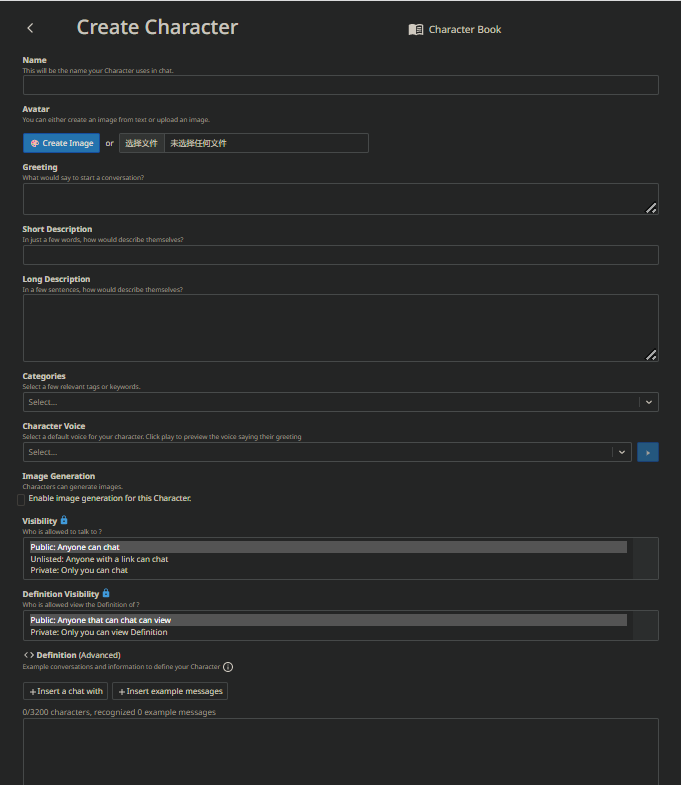The width and height of the screenshot is (681, 785).
Task: Click Insert example messages button
Action: click(170, 691)
